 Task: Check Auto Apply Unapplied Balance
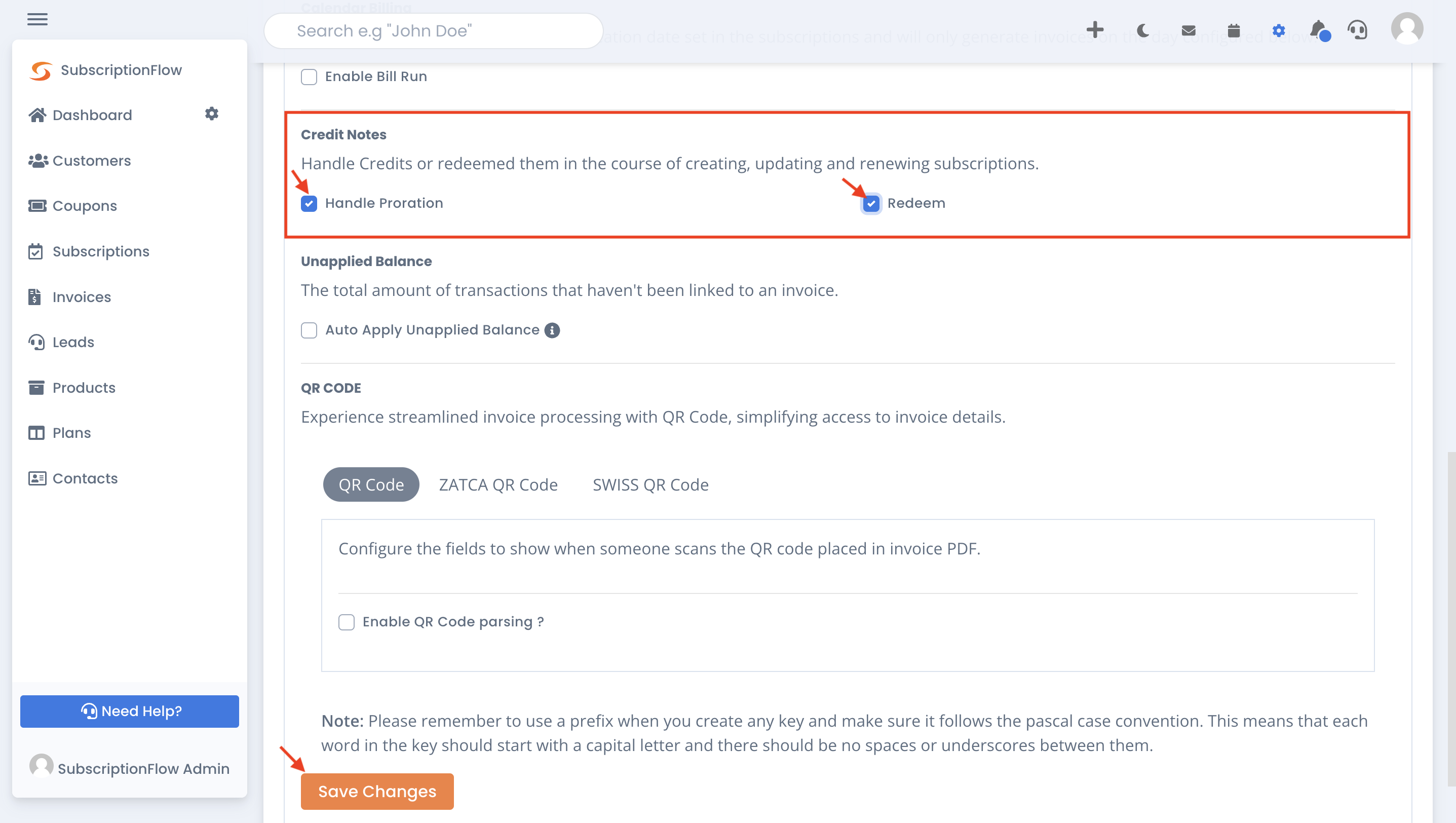click(309, 330)
